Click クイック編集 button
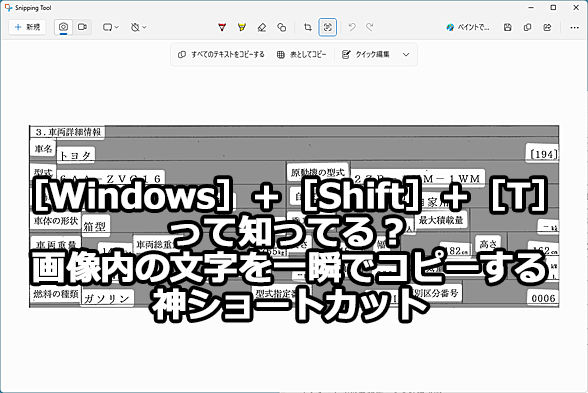 (366, 54)
